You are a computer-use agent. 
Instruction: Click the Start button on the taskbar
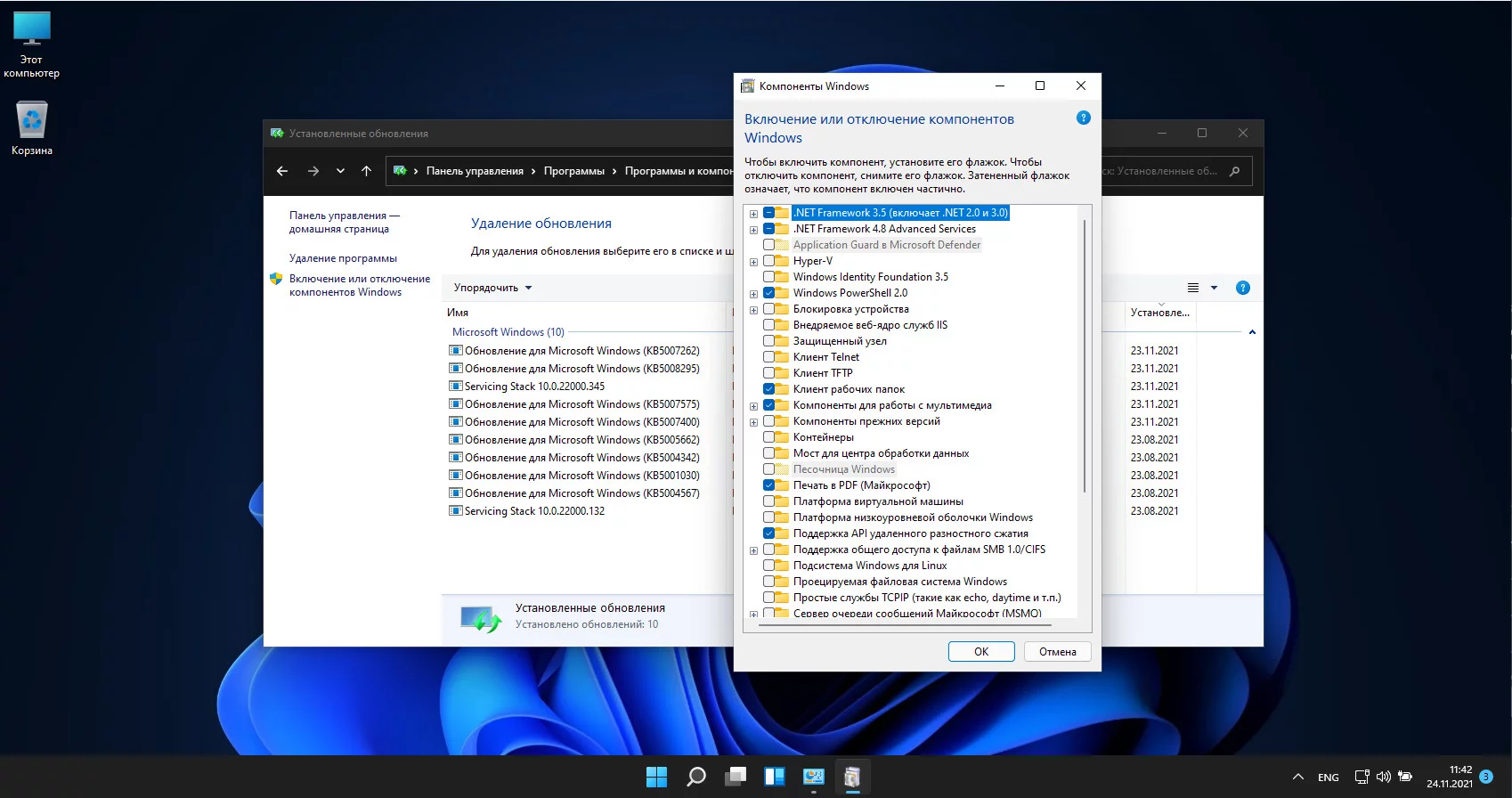[x=656, y=777]
